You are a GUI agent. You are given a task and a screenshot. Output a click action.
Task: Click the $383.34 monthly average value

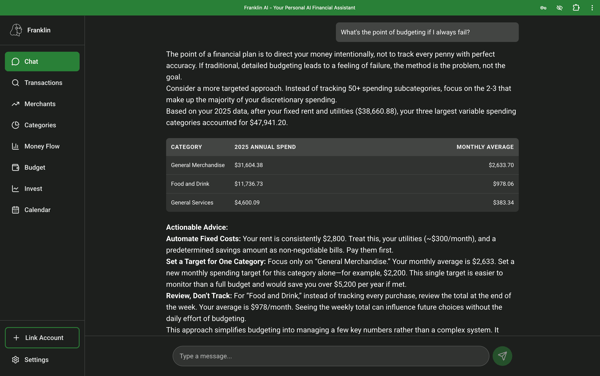[503, 203]
